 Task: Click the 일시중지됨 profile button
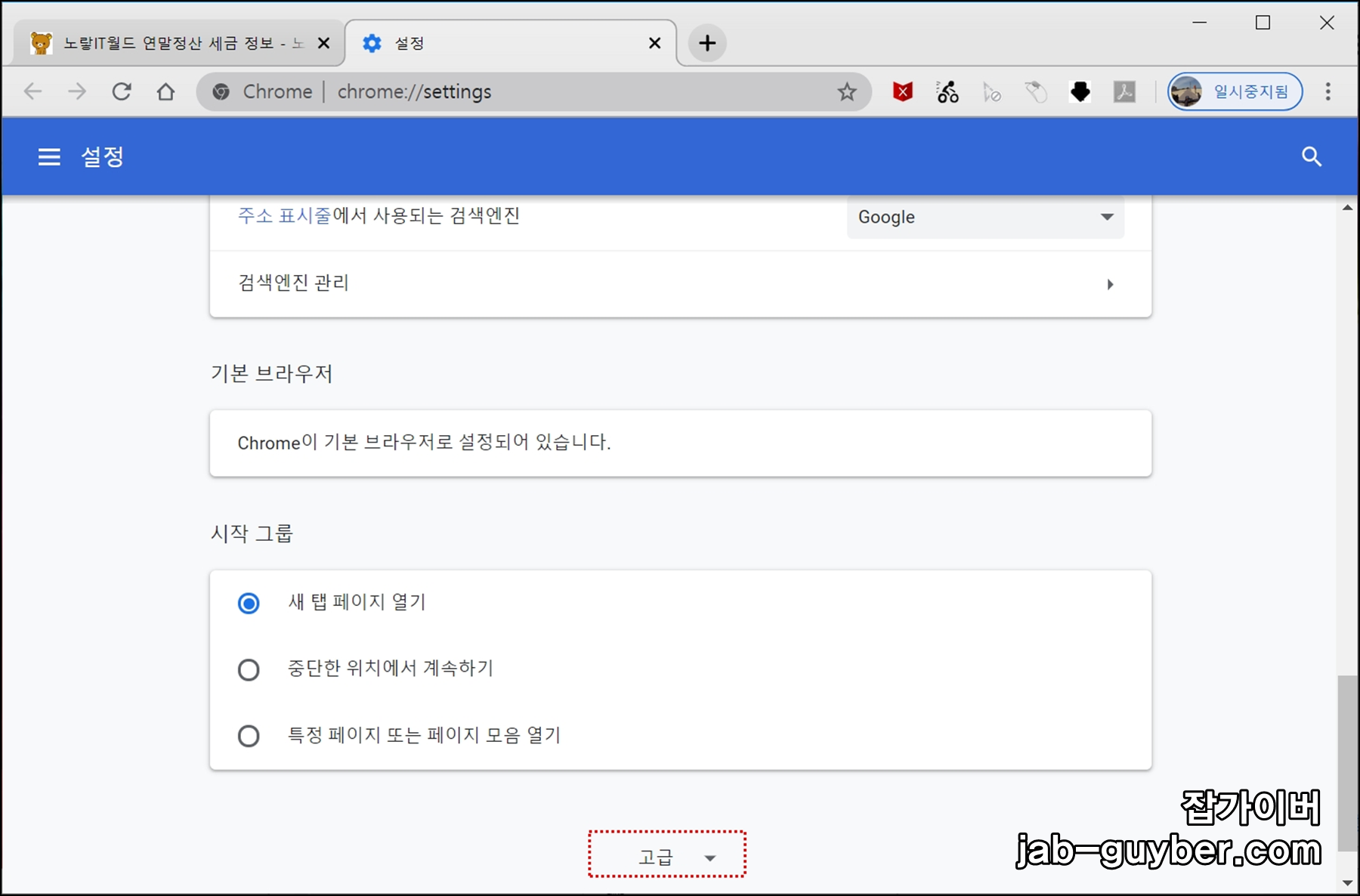coord(1235,91)
